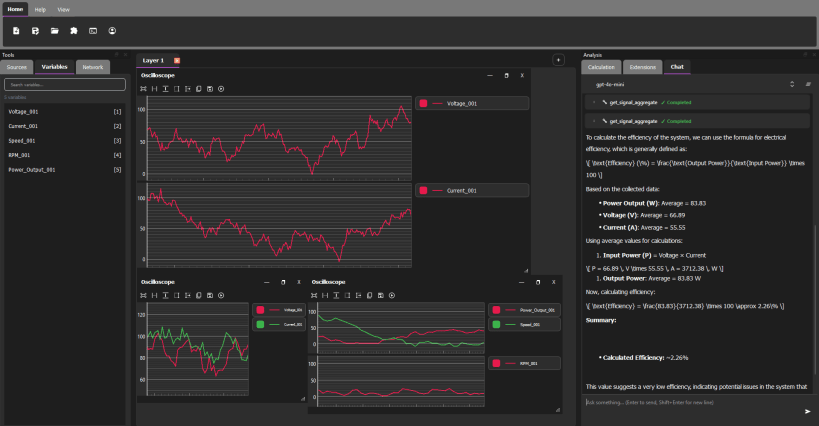819x426 pixels.
Task: Add a new layer with plus button
Action: (558, 60)
